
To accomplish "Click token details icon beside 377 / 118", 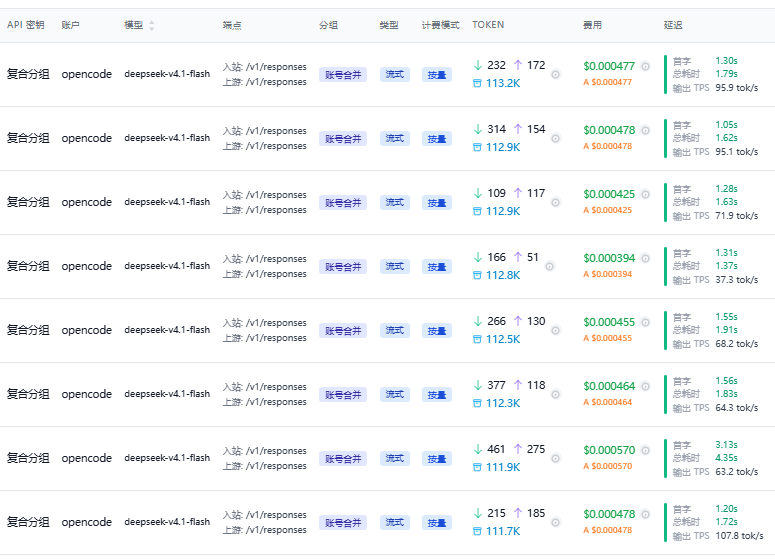I will coord(556,394).
